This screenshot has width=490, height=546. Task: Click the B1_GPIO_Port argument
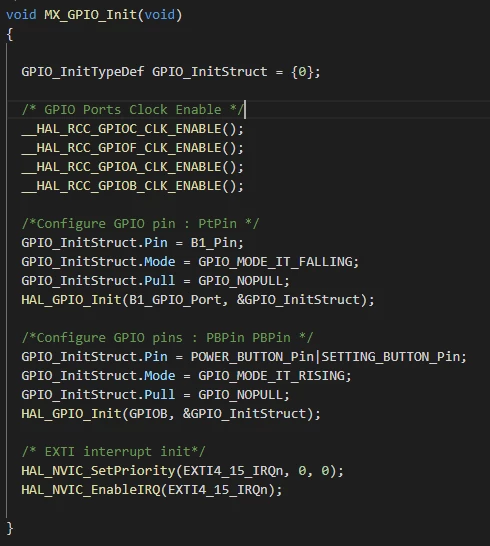pos(175,300)
